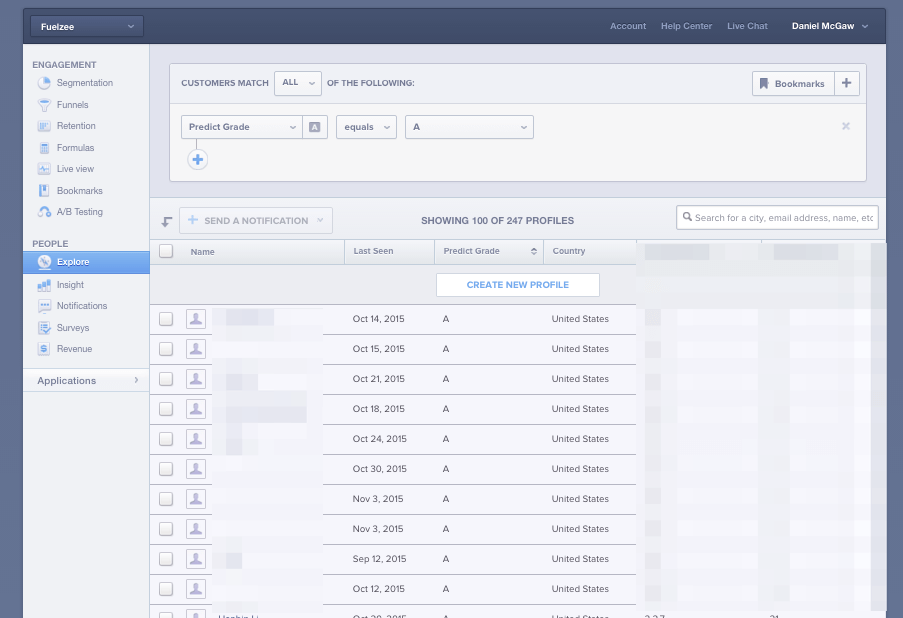Toggle the select-all checkbox in the table header
The width and height of the screenshot is (903, 618).
click(x=166, y=251)
